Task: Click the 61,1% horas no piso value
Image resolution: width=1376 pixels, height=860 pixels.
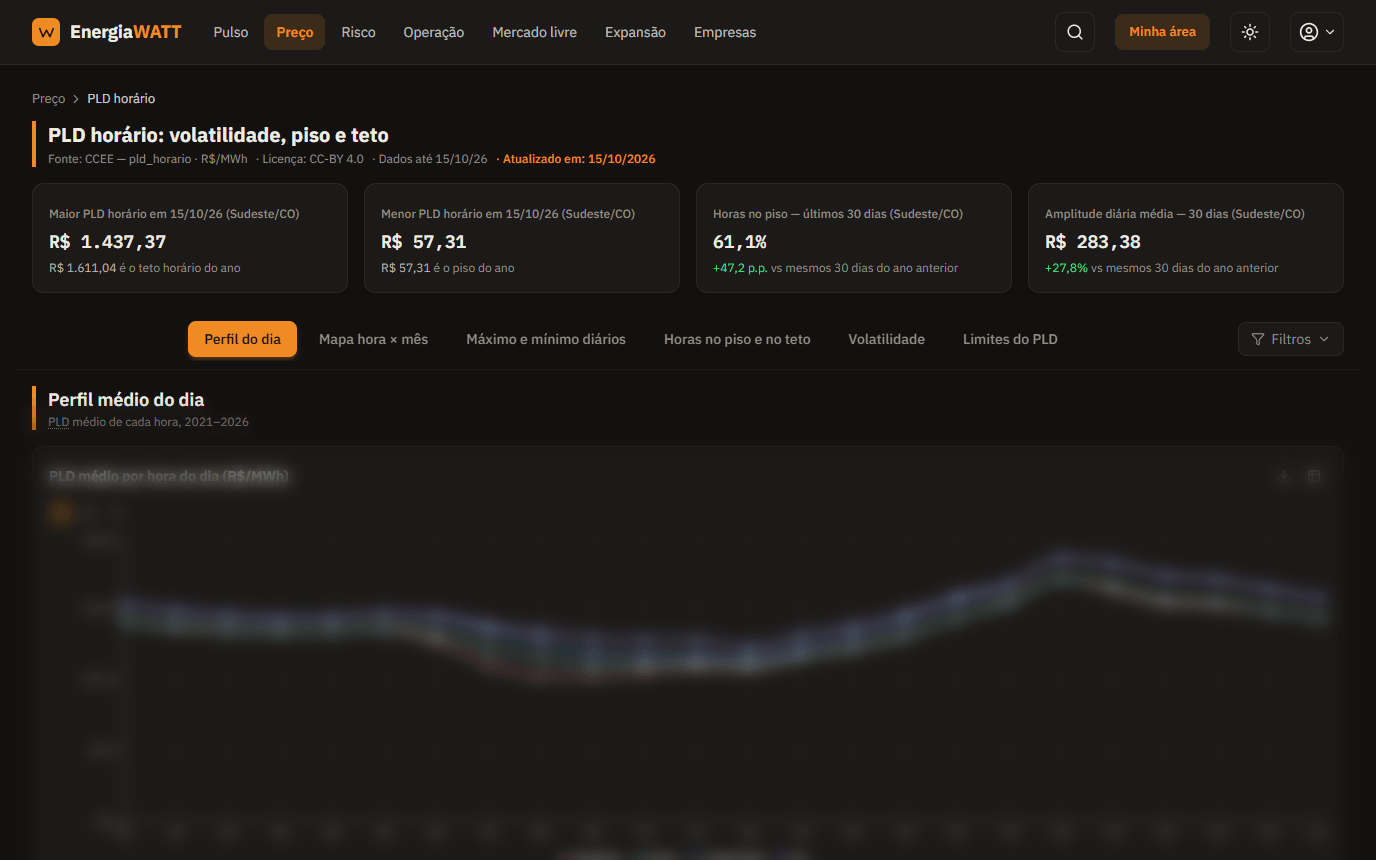Action: [740, 242]
